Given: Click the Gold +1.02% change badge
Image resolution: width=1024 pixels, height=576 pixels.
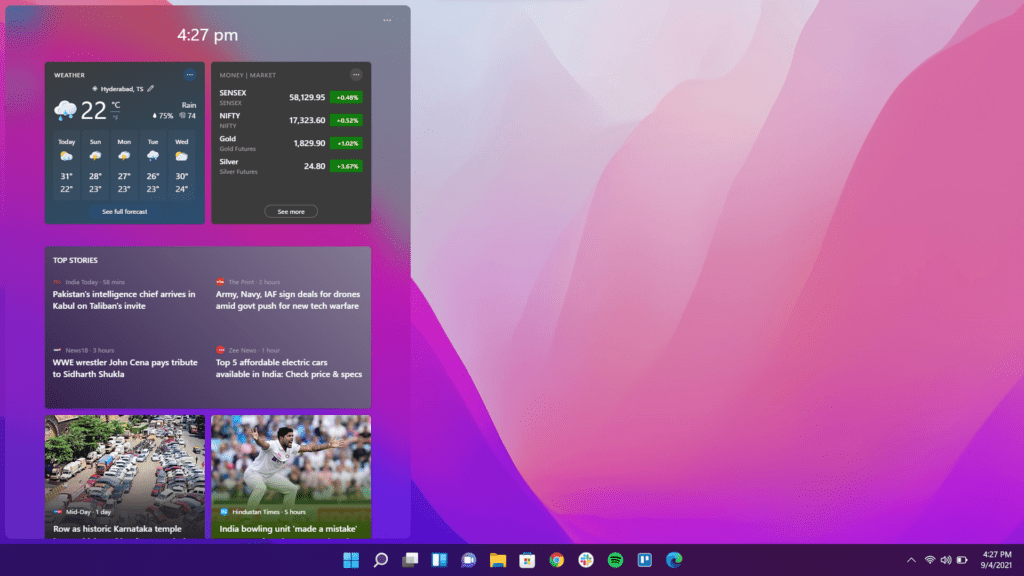Looking at the screenshot, I should (347, 143).
